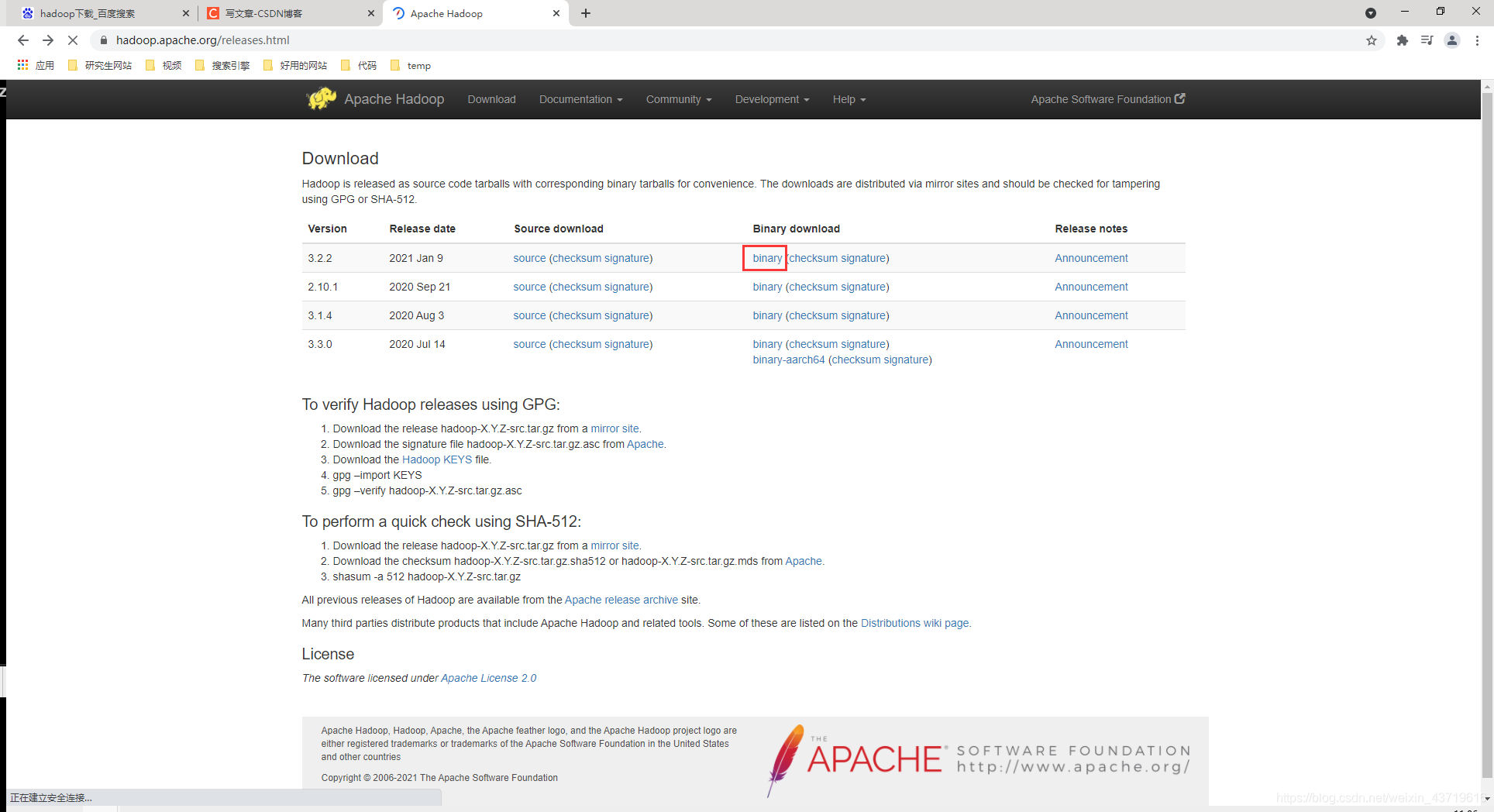The image size is (1494, 812).
Task: Open the 2.10.1 Announcement release notes
Action: click(x=1091, y=287)
